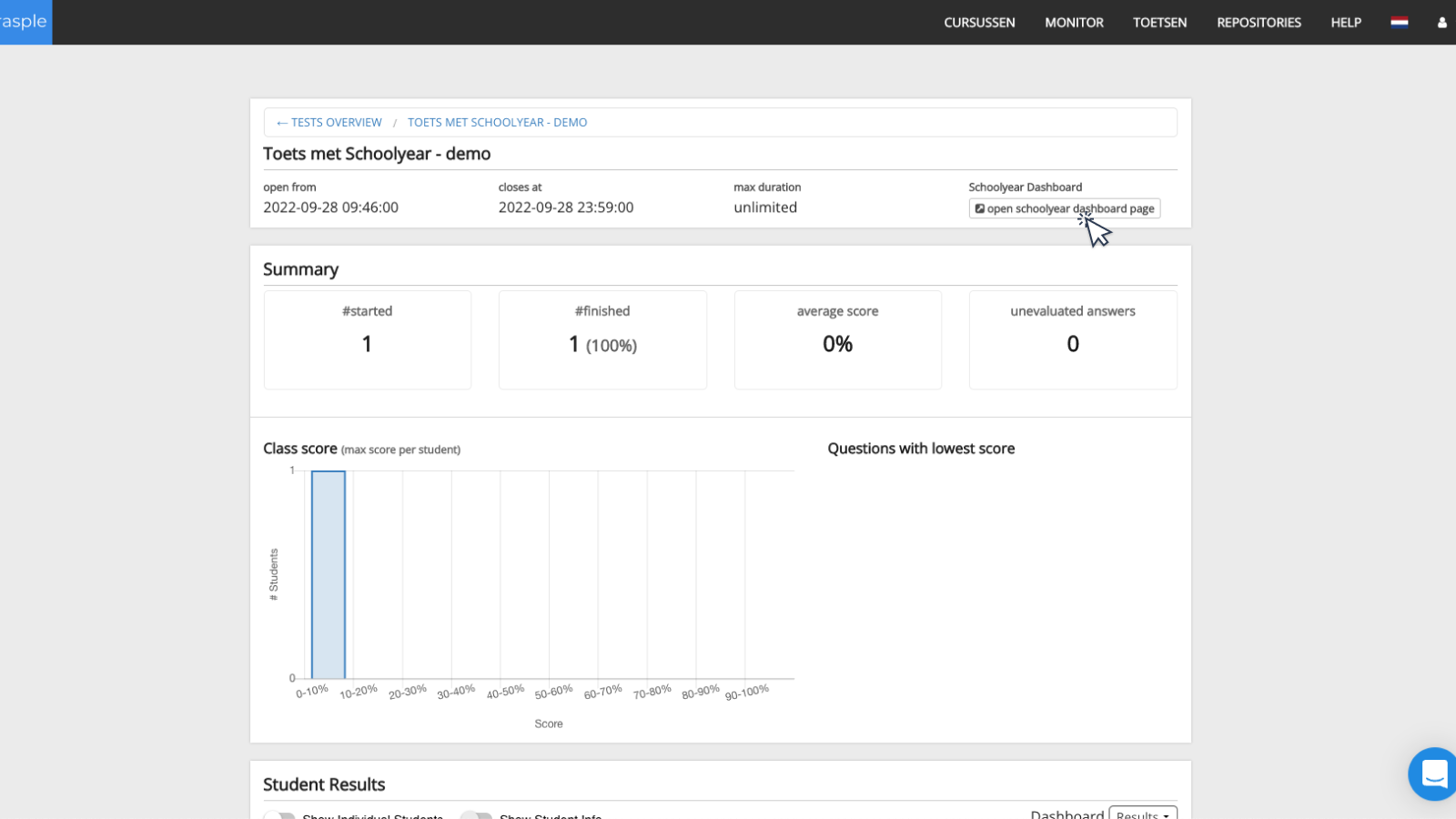Open the CURSUSSEN menu
The width and height of the screenshot is (1456, 819).
click(x=979, y=23)
